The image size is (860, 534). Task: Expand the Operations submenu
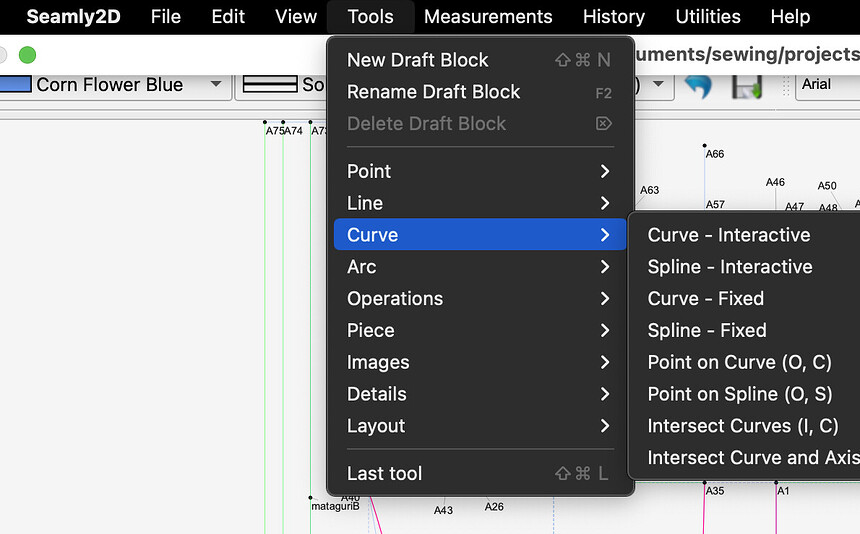click(x=480, y=298)
